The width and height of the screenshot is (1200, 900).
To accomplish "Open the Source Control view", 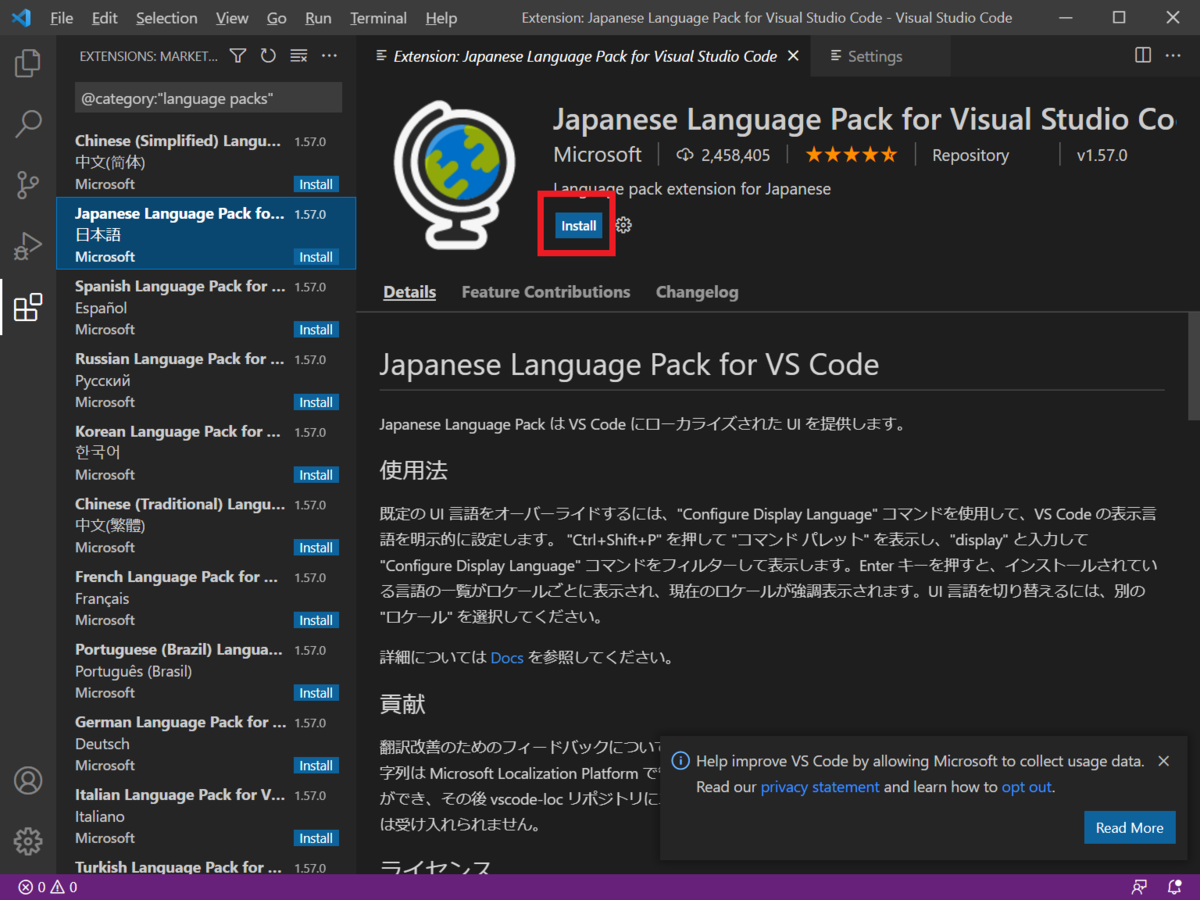I will 28,185.
